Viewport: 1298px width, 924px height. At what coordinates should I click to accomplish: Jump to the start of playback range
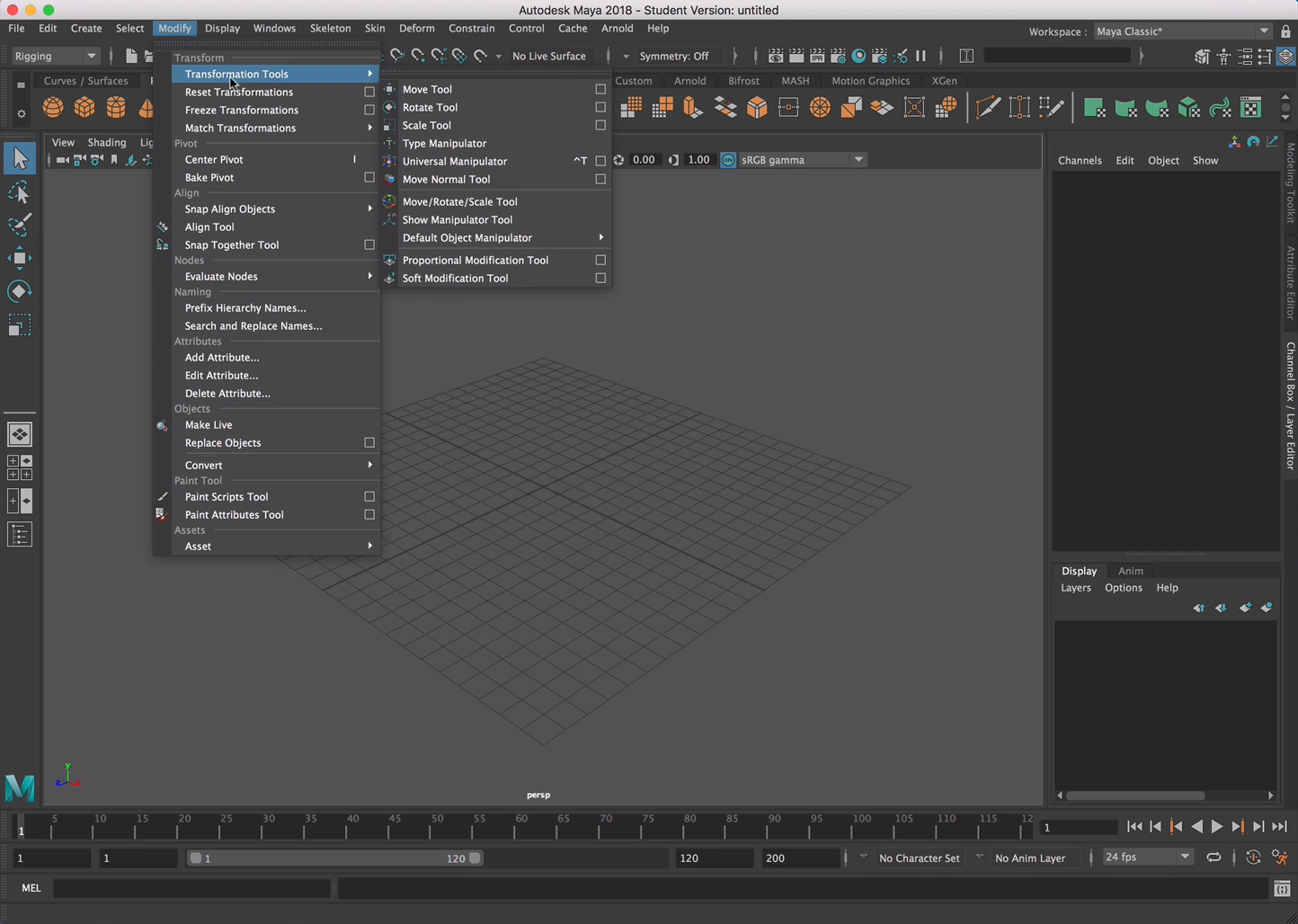[1134, 827]
